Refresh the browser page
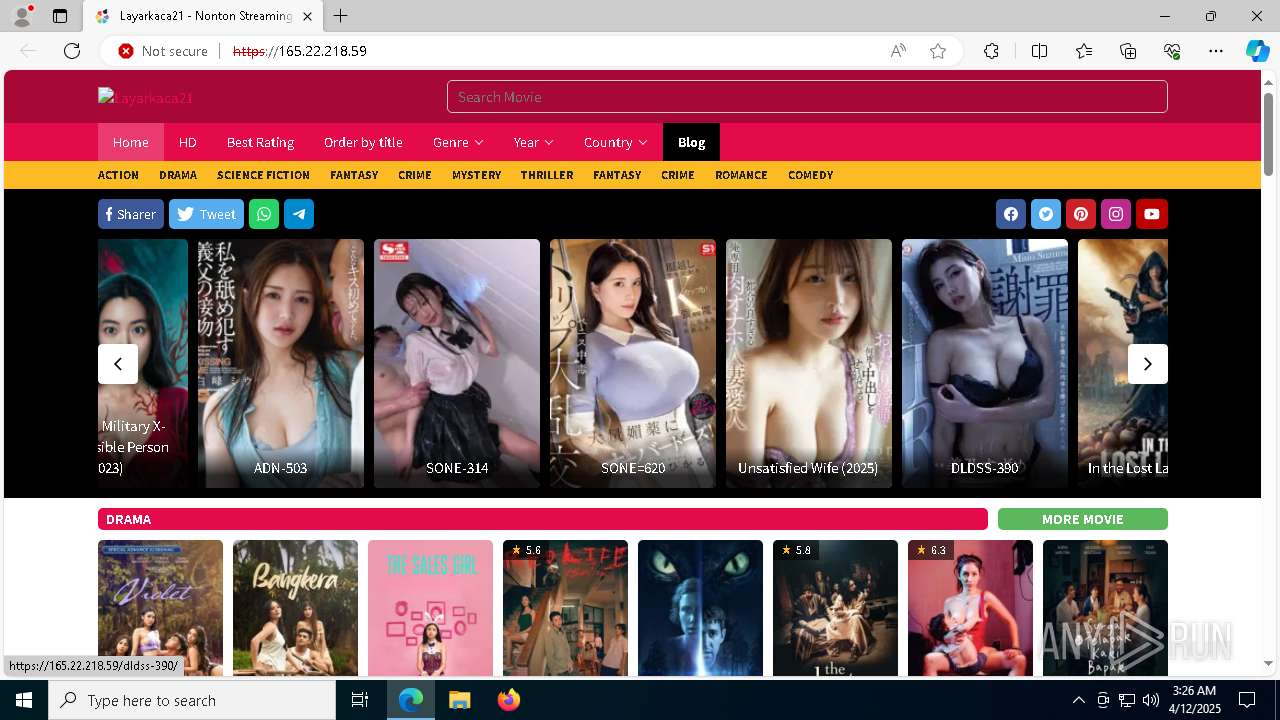Screen dimensions: 1280x720 click(x=72, y=51)
